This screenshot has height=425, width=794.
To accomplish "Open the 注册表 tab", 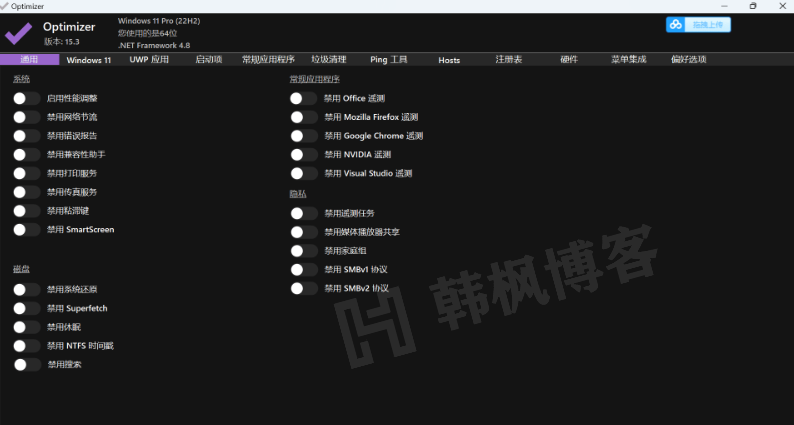I will 508,59.
